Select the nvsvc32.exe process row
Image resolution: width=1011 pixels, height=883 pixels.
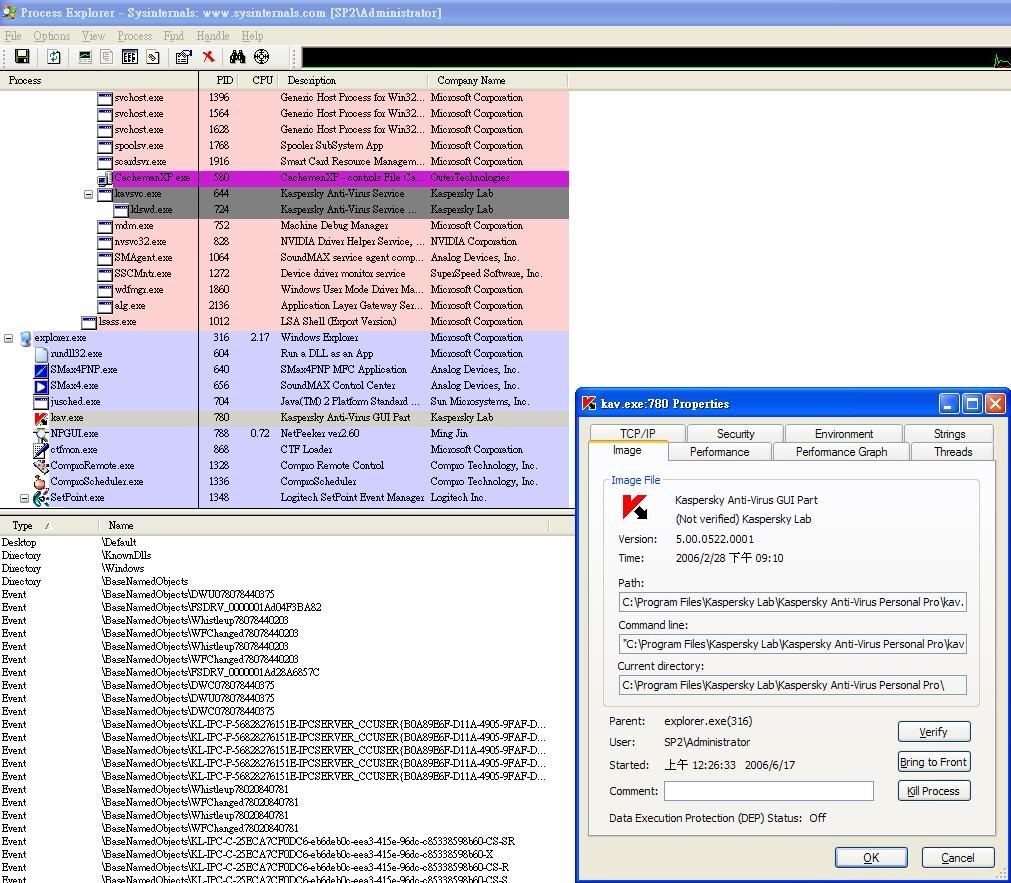coord(284,242)
